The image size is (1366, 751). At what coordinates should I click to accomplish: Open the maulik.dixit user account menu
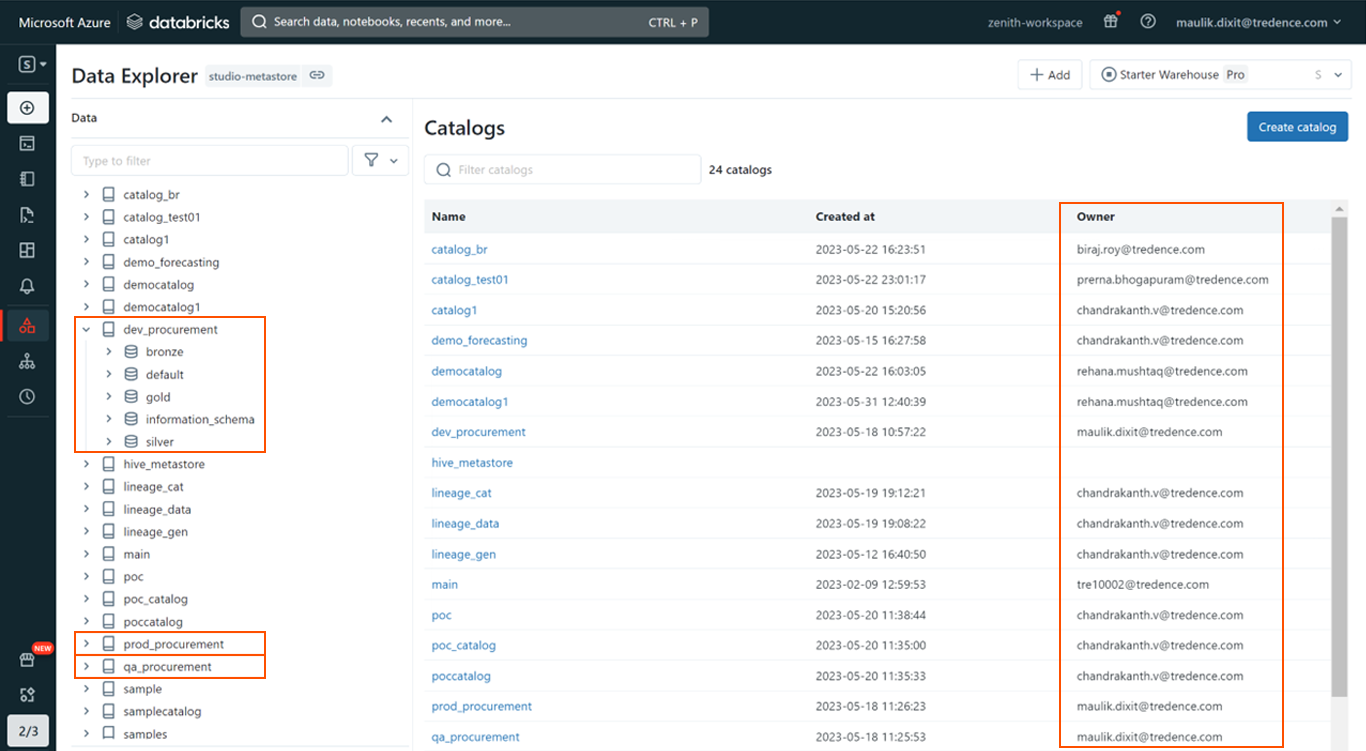[x=1258, y=22]
